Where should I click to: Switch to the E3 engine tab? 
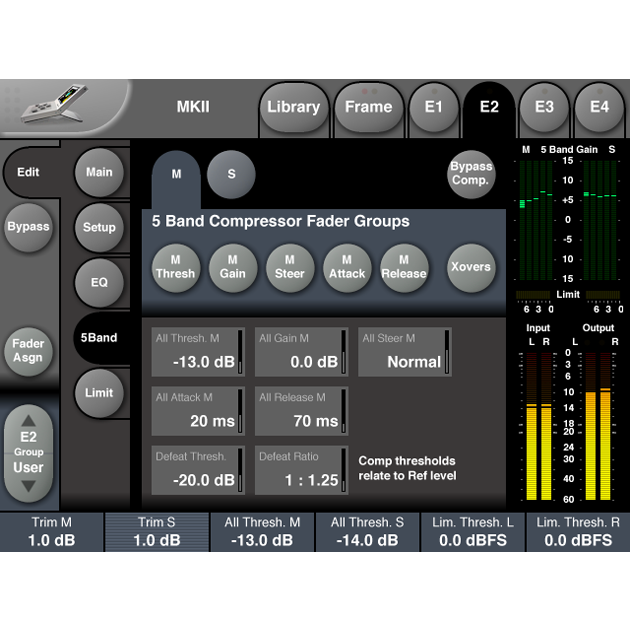tap(544, 107)
